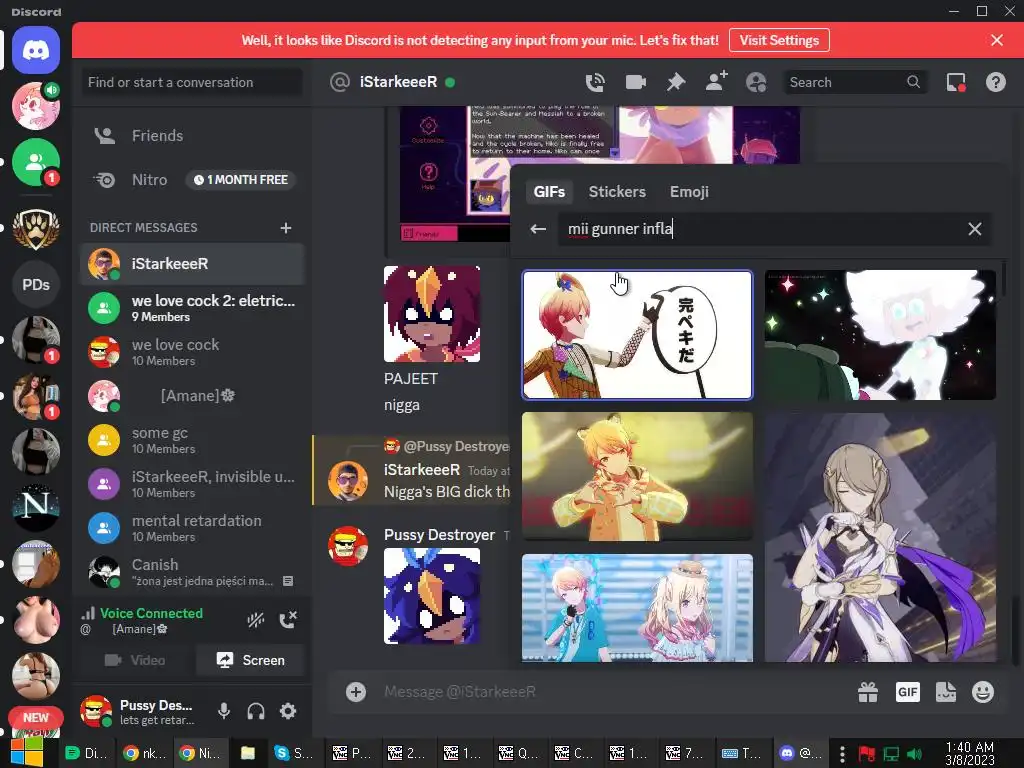
Task: Pick the orange cat-ear heart hands GIF
Action: [x=637, y=476]
